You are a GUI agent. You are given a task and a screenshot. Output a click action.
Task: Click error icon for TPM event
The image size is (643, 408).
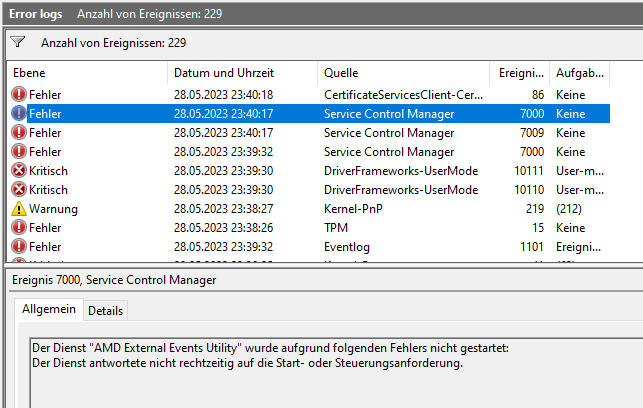(x=19, y=228)
